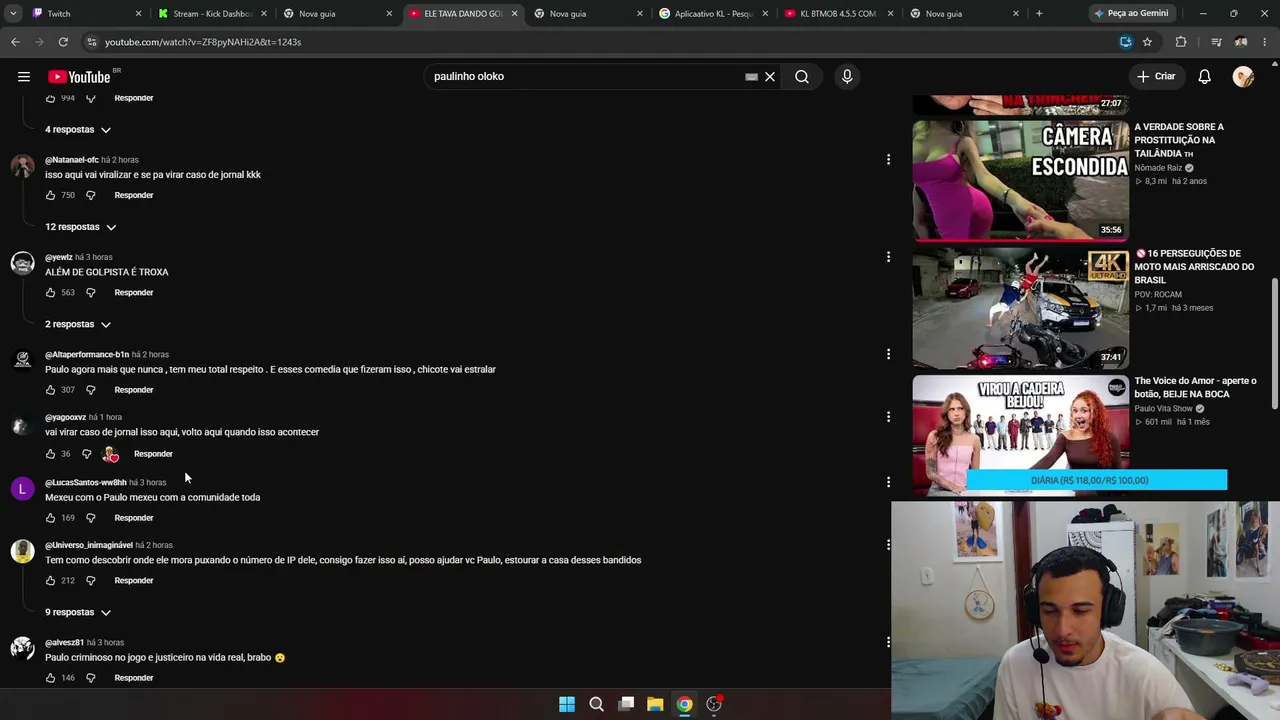Click the page vertical scrollbar
This screenshot has height=720, width=1280.
pos(1274,344)
